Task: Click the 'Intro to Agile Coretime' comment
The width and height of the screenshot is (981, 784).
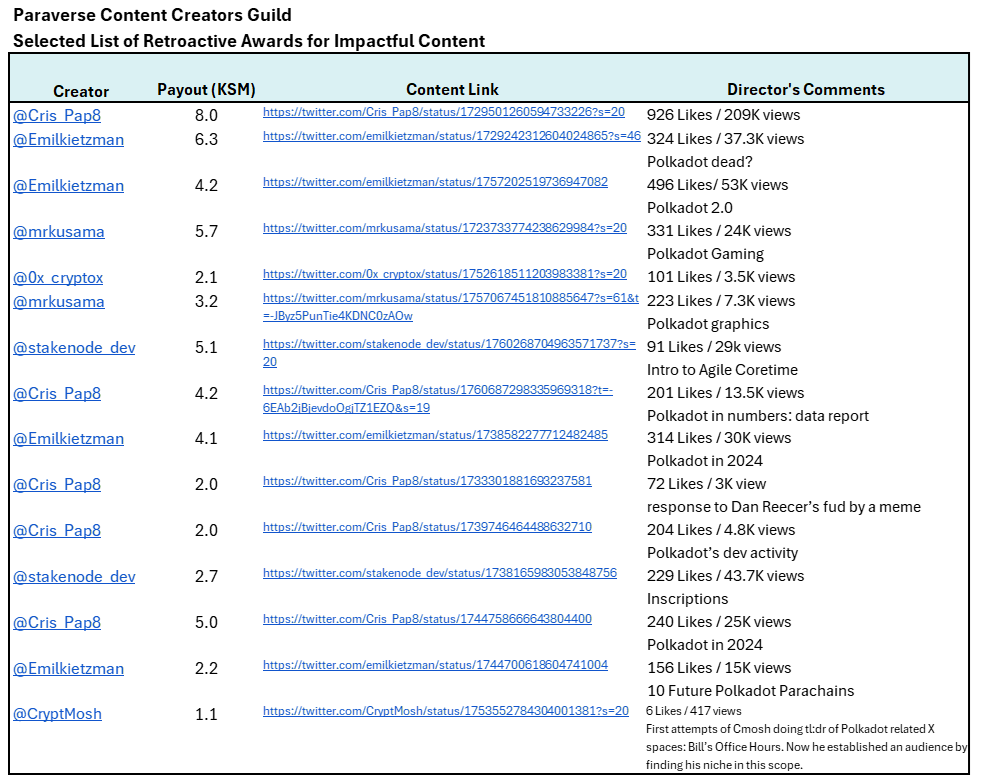Action: [722, 370]
